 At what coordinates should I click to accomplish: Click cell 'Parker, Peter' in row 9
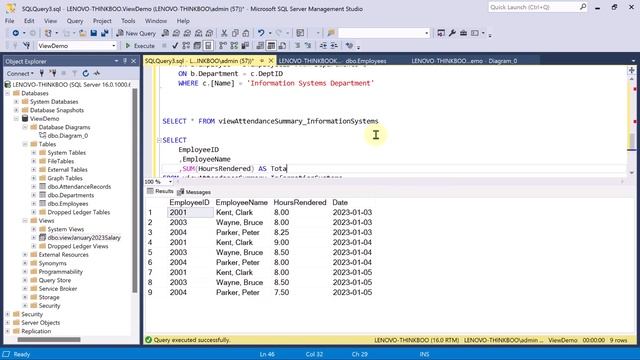pos(238,292)
